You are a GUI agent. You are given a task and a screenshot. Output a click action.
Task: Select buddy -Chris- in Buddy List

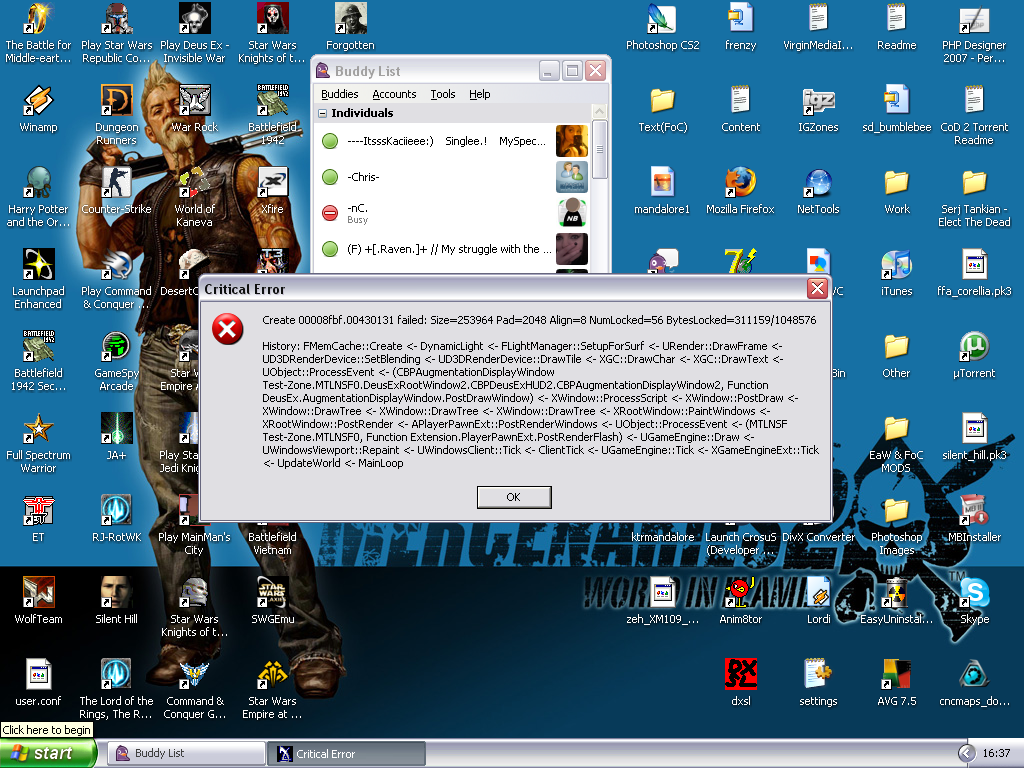[453, 177]
